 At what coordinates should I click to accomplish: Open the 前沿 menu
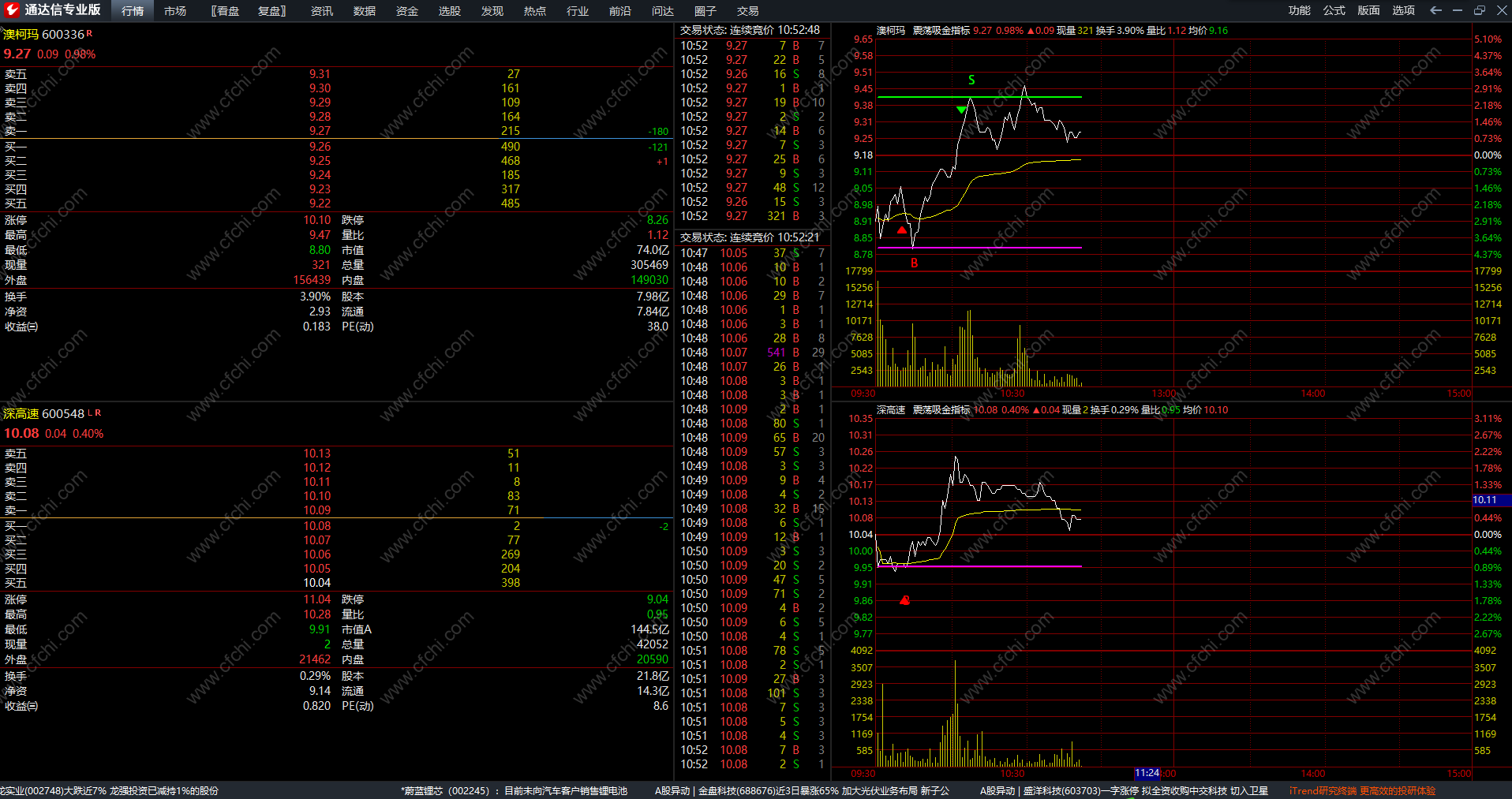tap(619, 11)
